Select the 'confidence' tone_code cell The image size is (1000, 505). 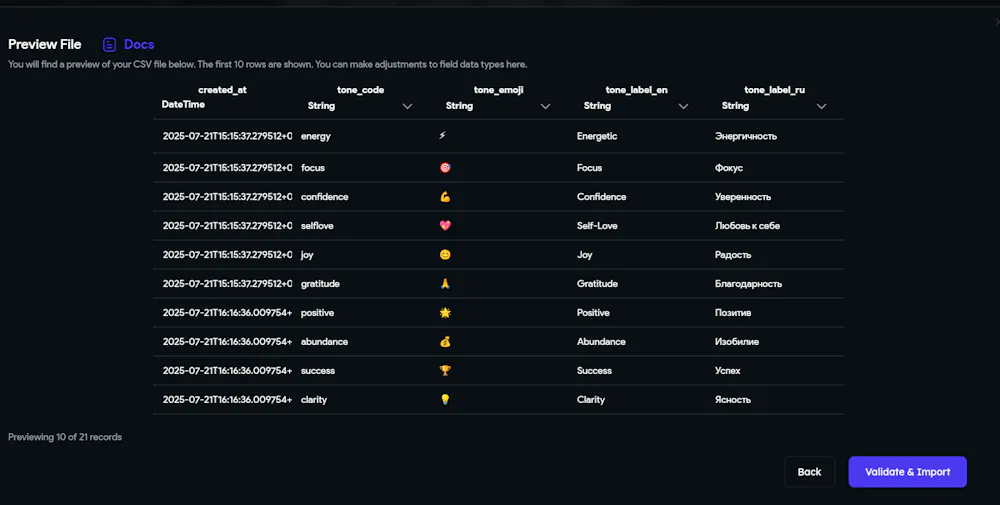(325, 197)
